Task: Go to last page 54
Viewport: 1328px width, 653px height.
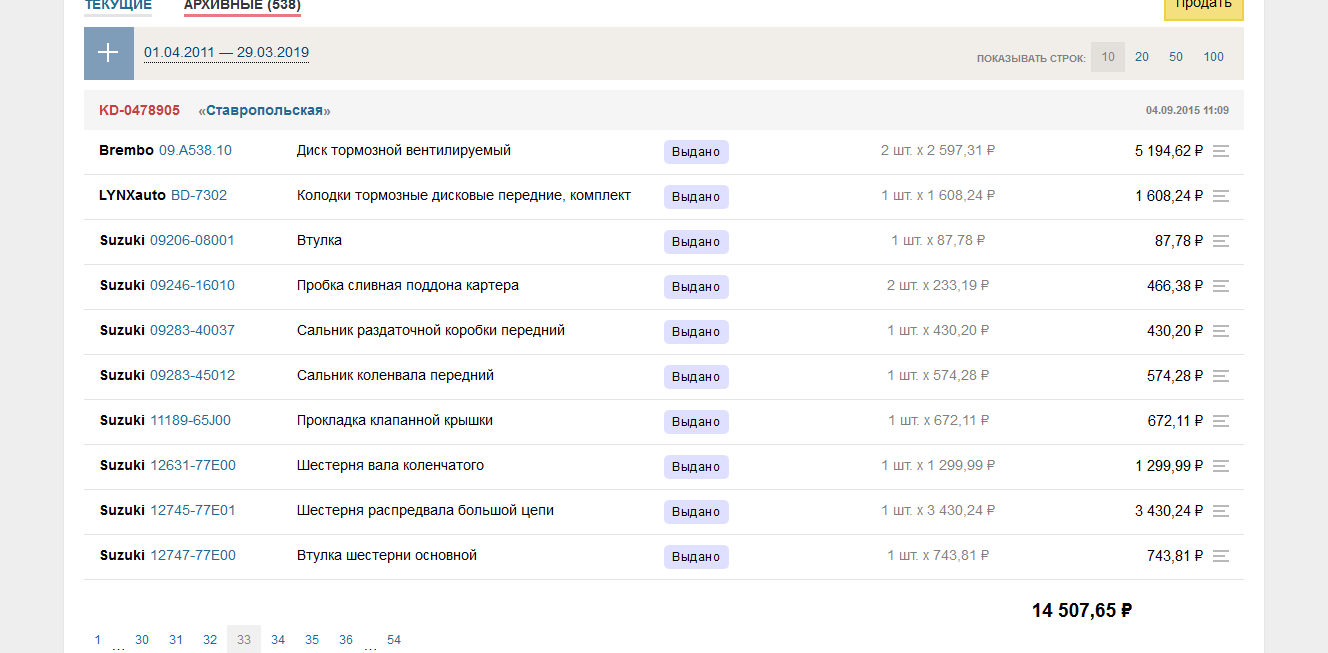Action: (394, 640)
